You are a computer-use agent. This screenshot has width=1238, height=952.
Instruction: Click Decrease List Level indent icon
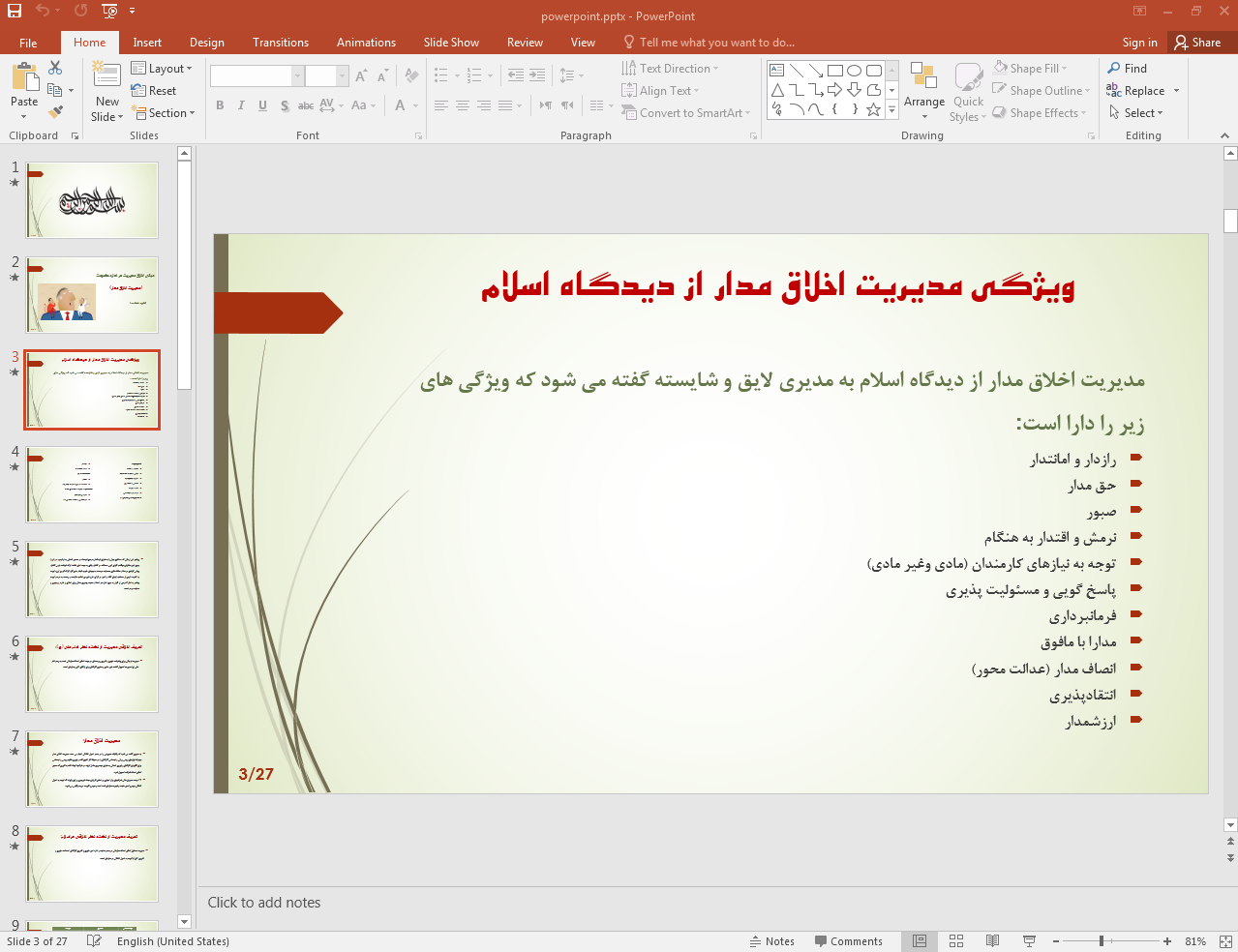click(x=516, y=75)
